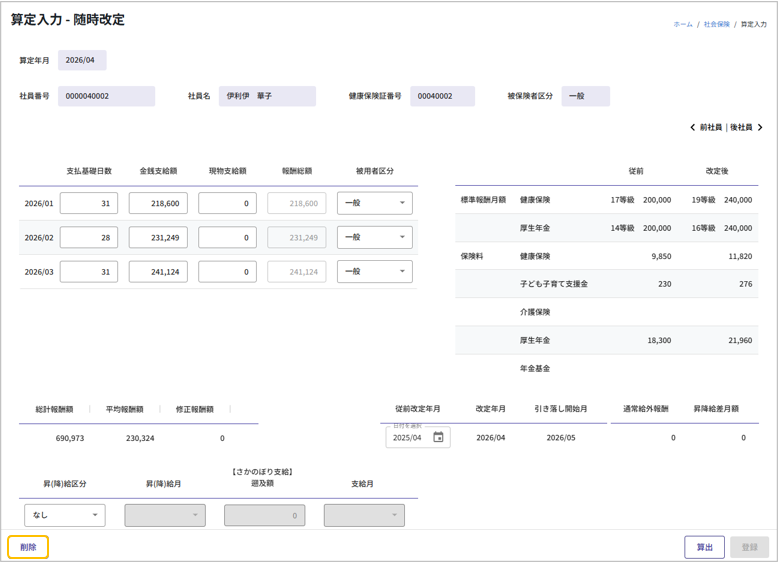The height and width of the screenshot is (564, 780).
Task: Click the 削除 button
Action: pos(28,547)
